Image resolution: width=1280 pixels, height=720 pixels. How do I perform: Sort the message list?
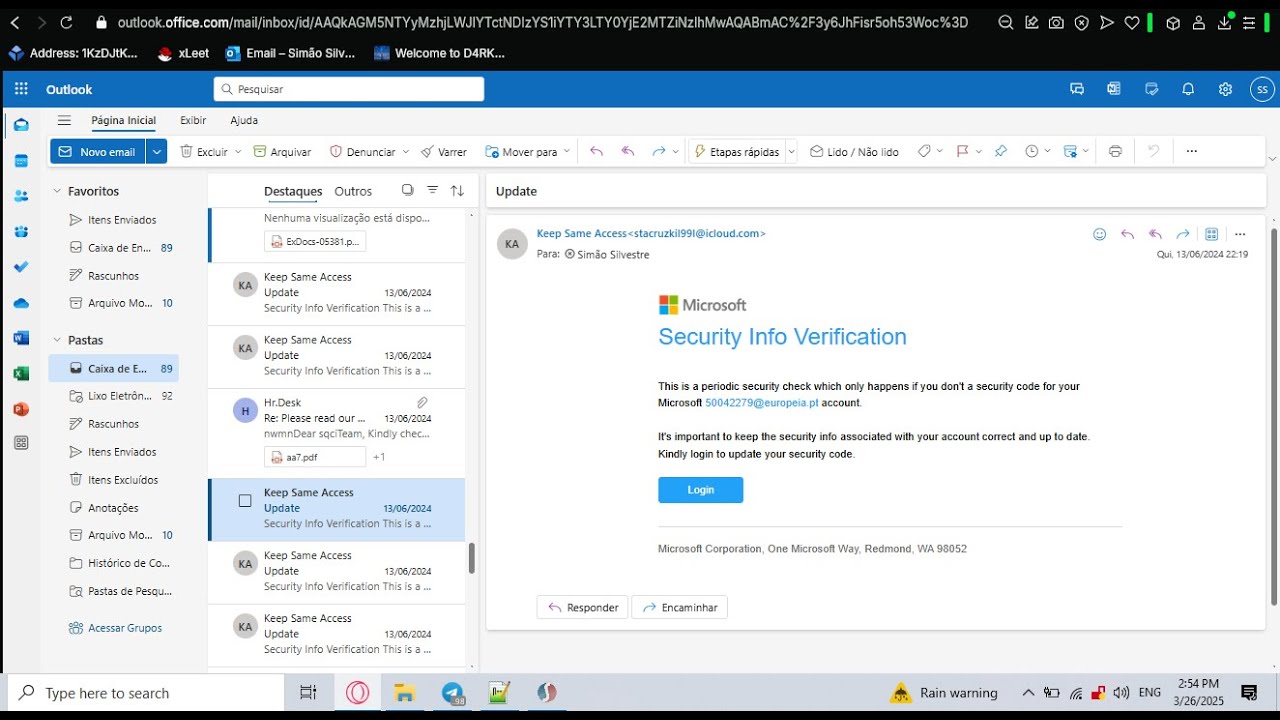click(x=457, y=190)
